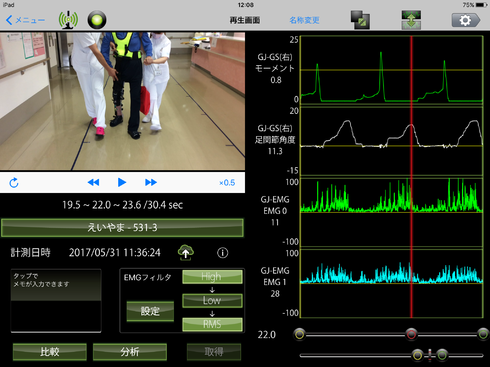
Task: Toggle the RMS EMG filter
Action: tap(212, 324)
